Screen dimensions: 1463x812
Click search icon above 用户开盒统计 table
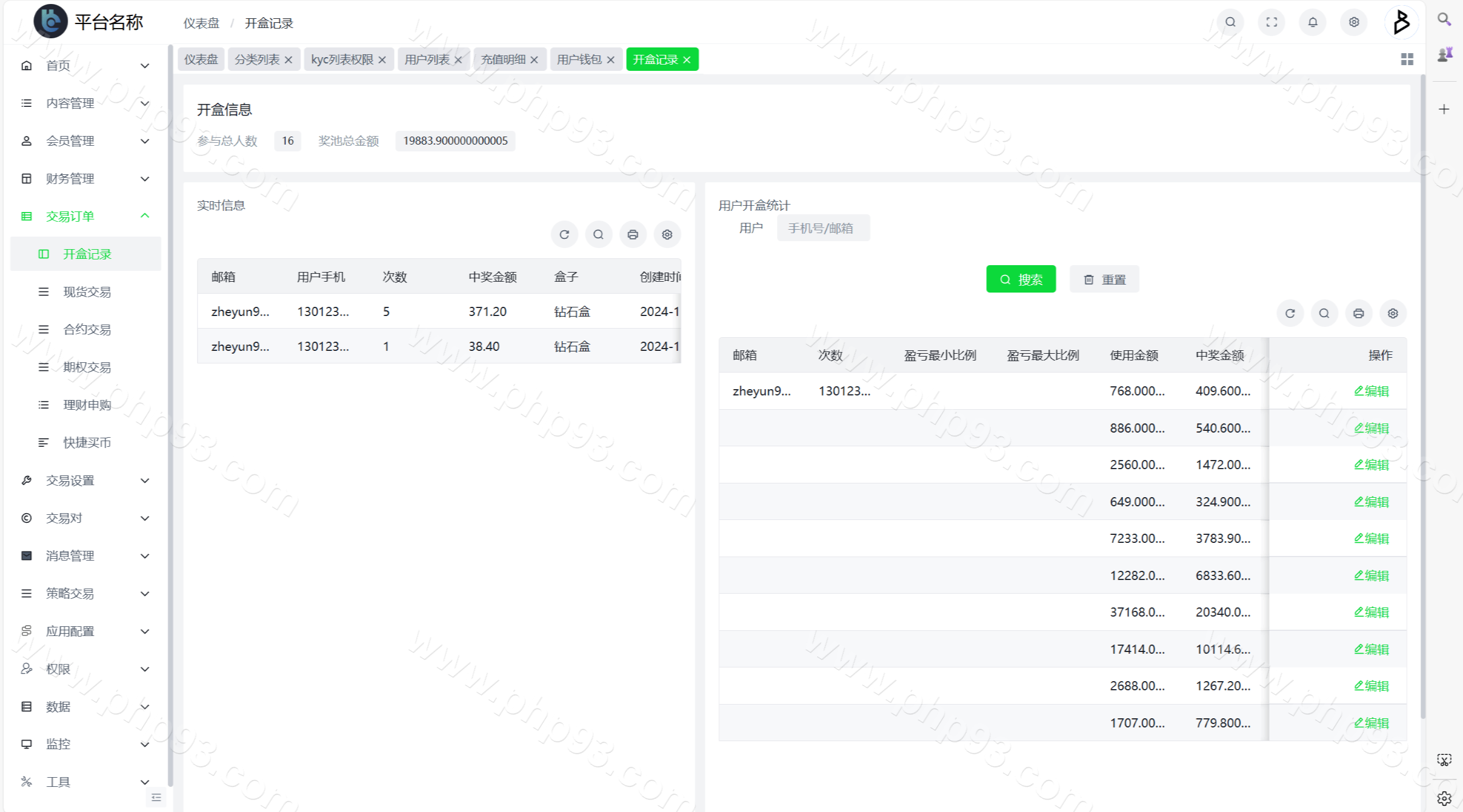[1324, 313]
